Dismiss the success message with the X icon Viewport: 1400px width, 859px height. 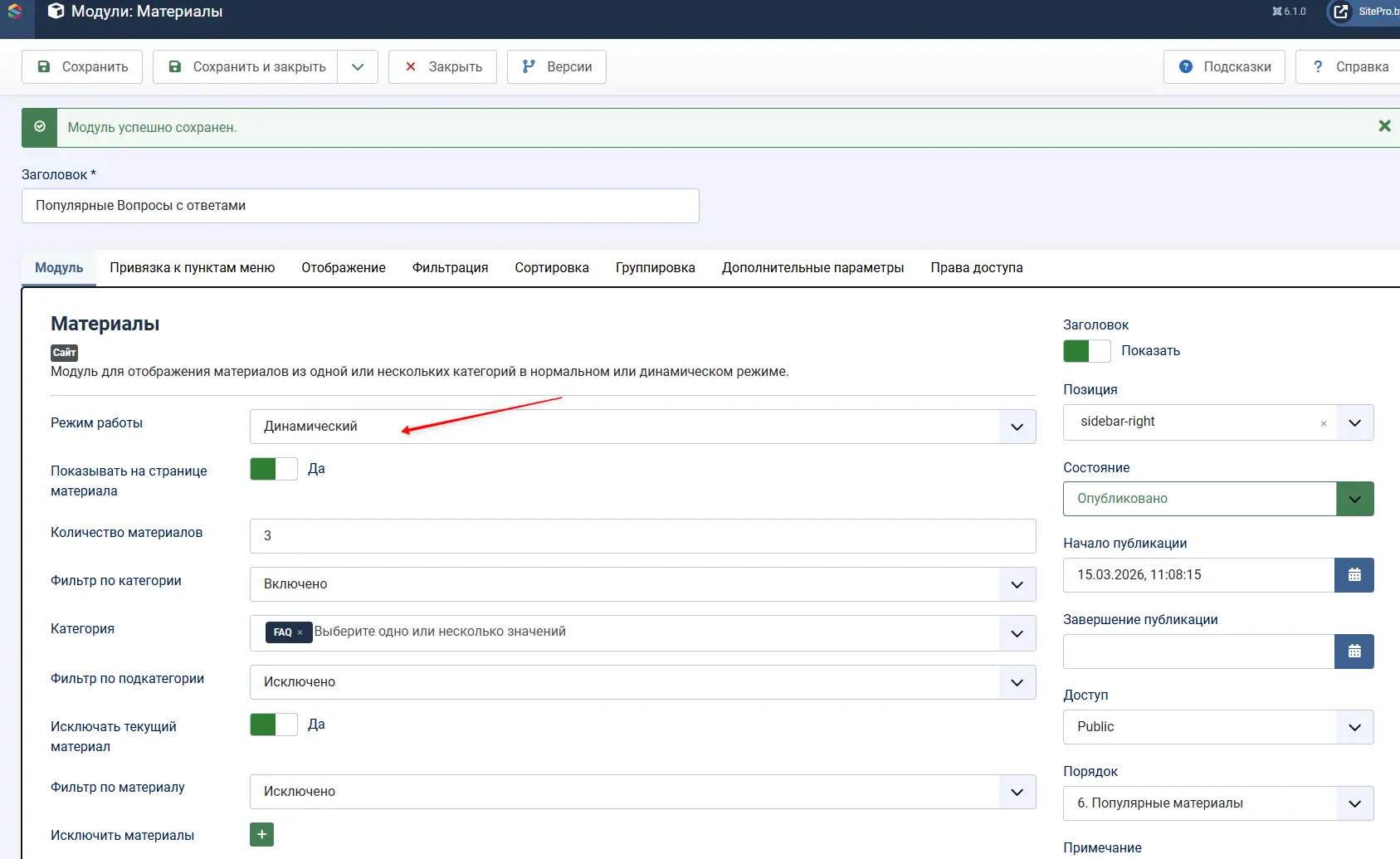[x=1384, y=126]
